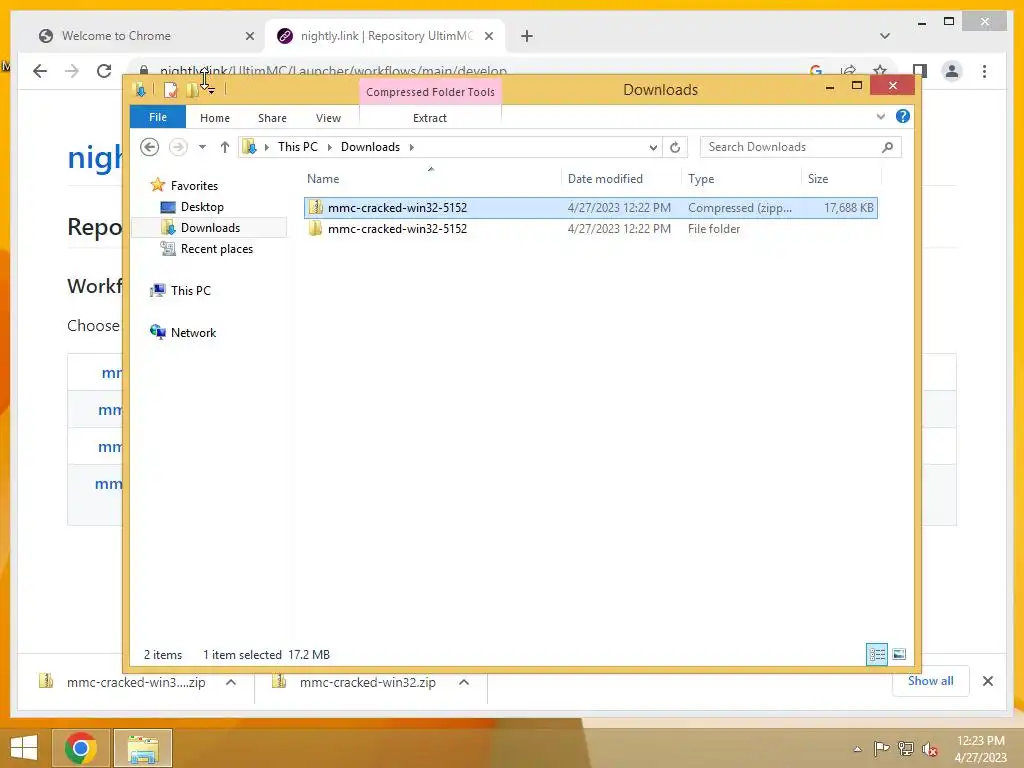Click the zipped folder icon in file list
This screenshot has height=768, width=1024.
[x=315, y=208]
